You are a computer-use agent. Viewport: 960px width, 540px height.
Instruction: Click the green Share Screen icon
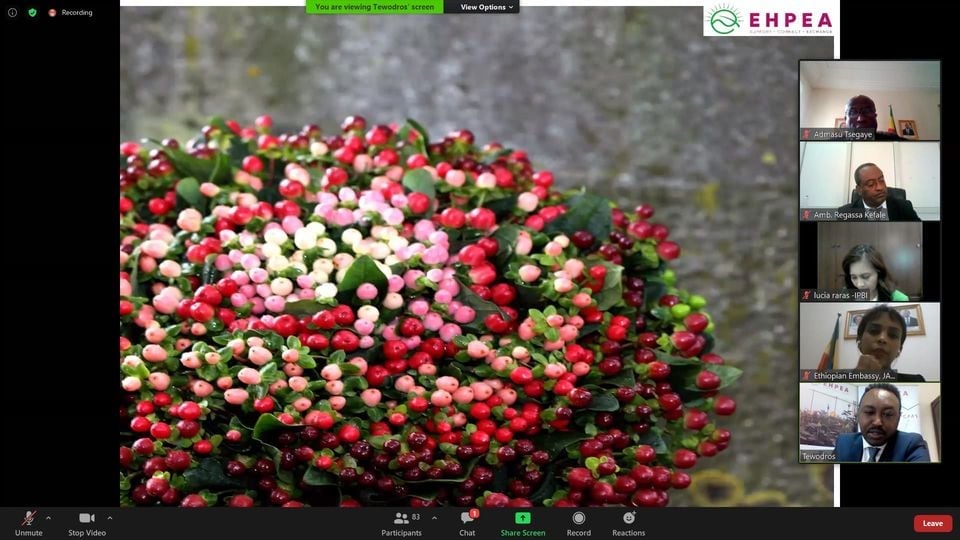point(523,519)
